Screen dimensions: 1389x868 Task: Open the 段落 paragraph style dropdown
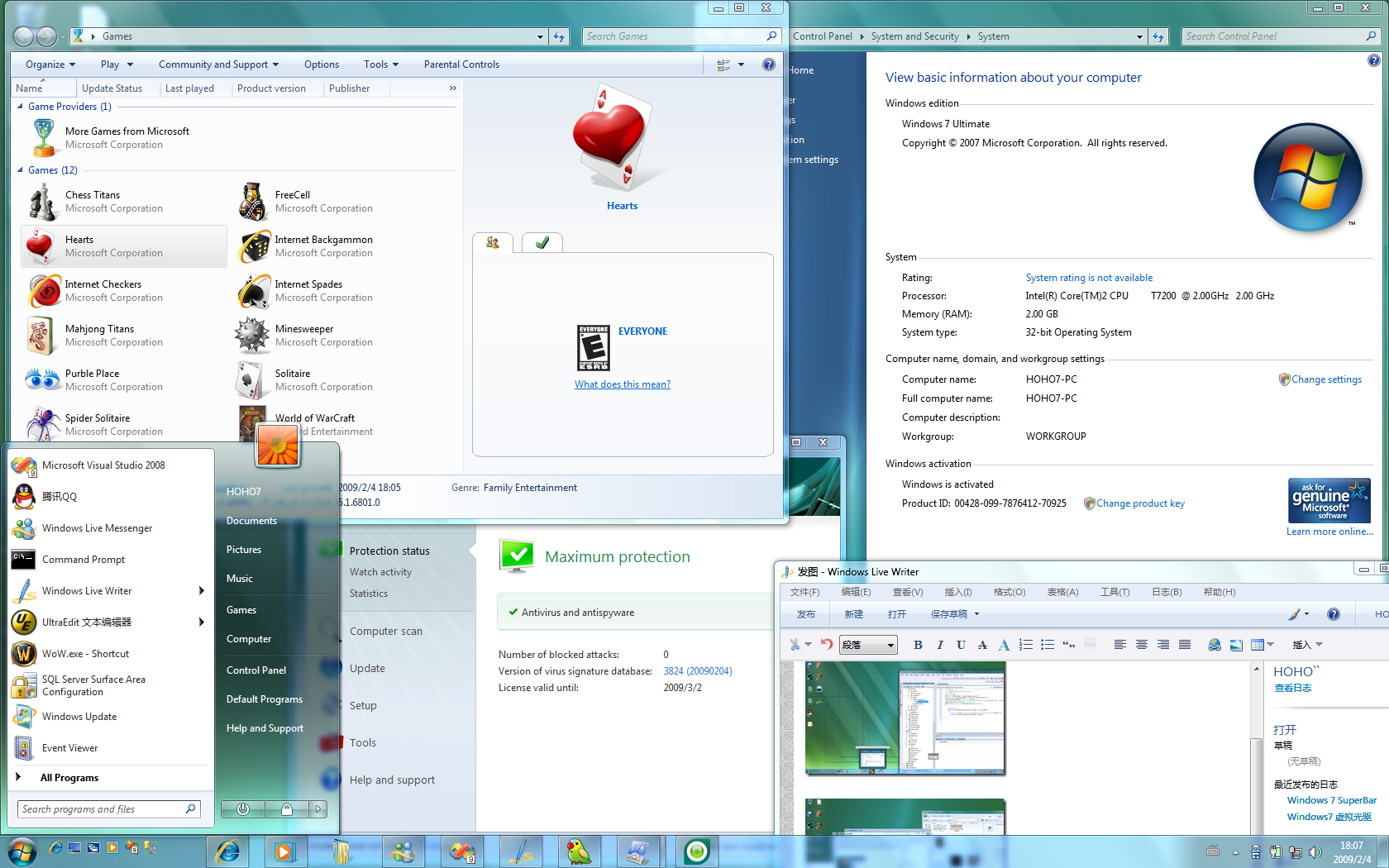[868, 645]
